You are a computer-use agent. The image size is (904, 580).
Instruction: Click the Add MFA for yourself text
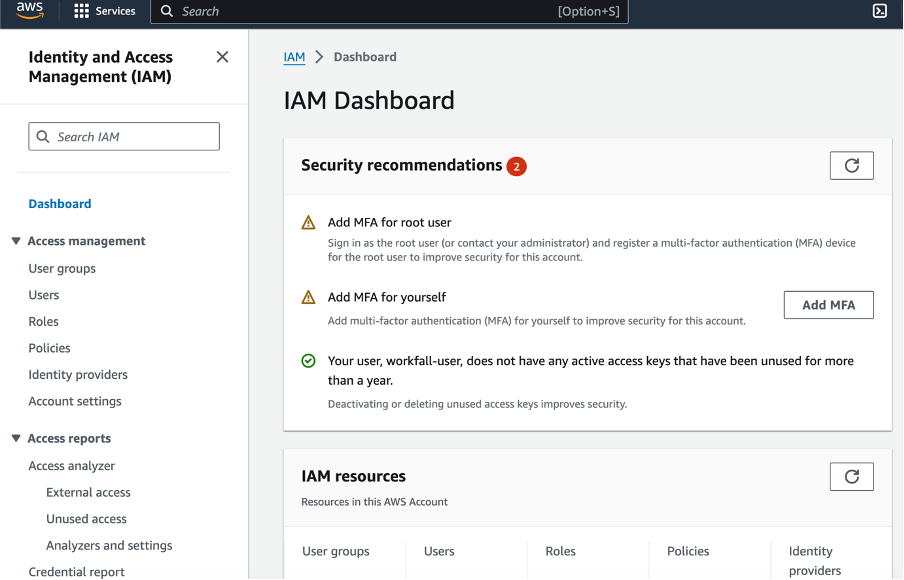[x=387, y=297]
